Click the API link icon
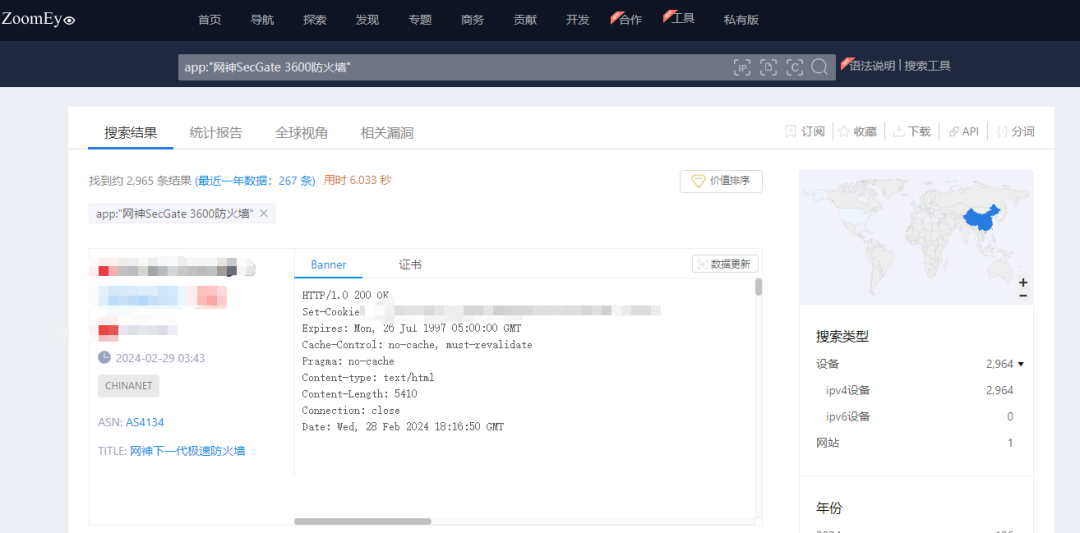Viewport: 1080px width, 533px height. click(x=953, y=132)
